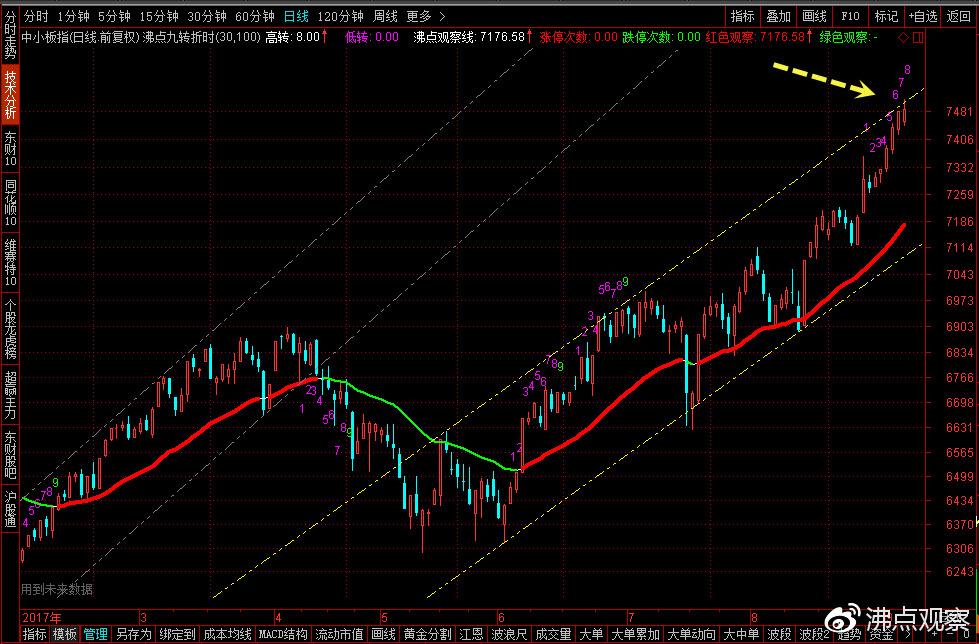Open the 分时走势 side tab

pyautogui.click(x=10, y=34)
